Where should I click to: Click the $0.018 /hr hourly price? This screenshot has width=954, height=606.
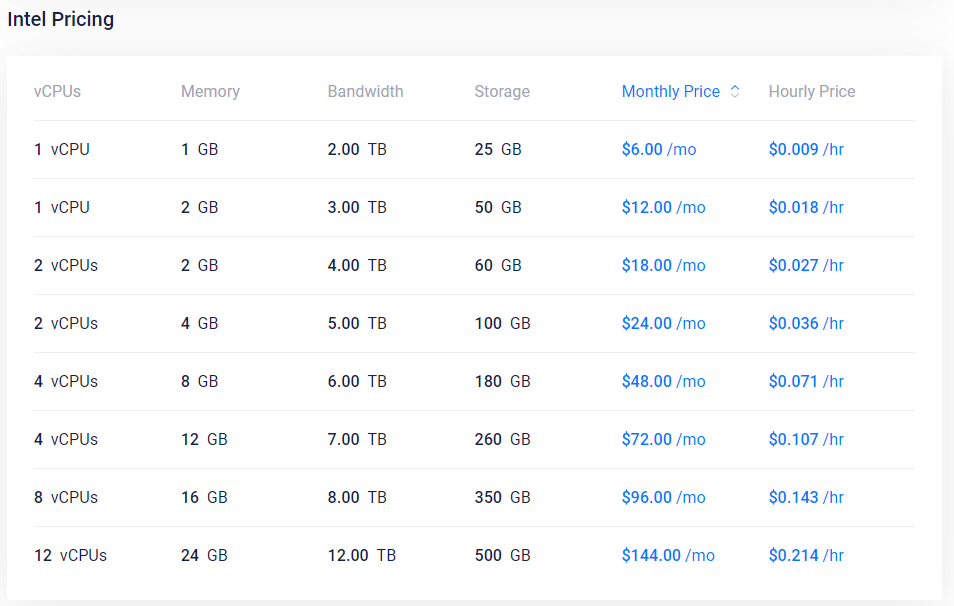(x=806, y=207)
